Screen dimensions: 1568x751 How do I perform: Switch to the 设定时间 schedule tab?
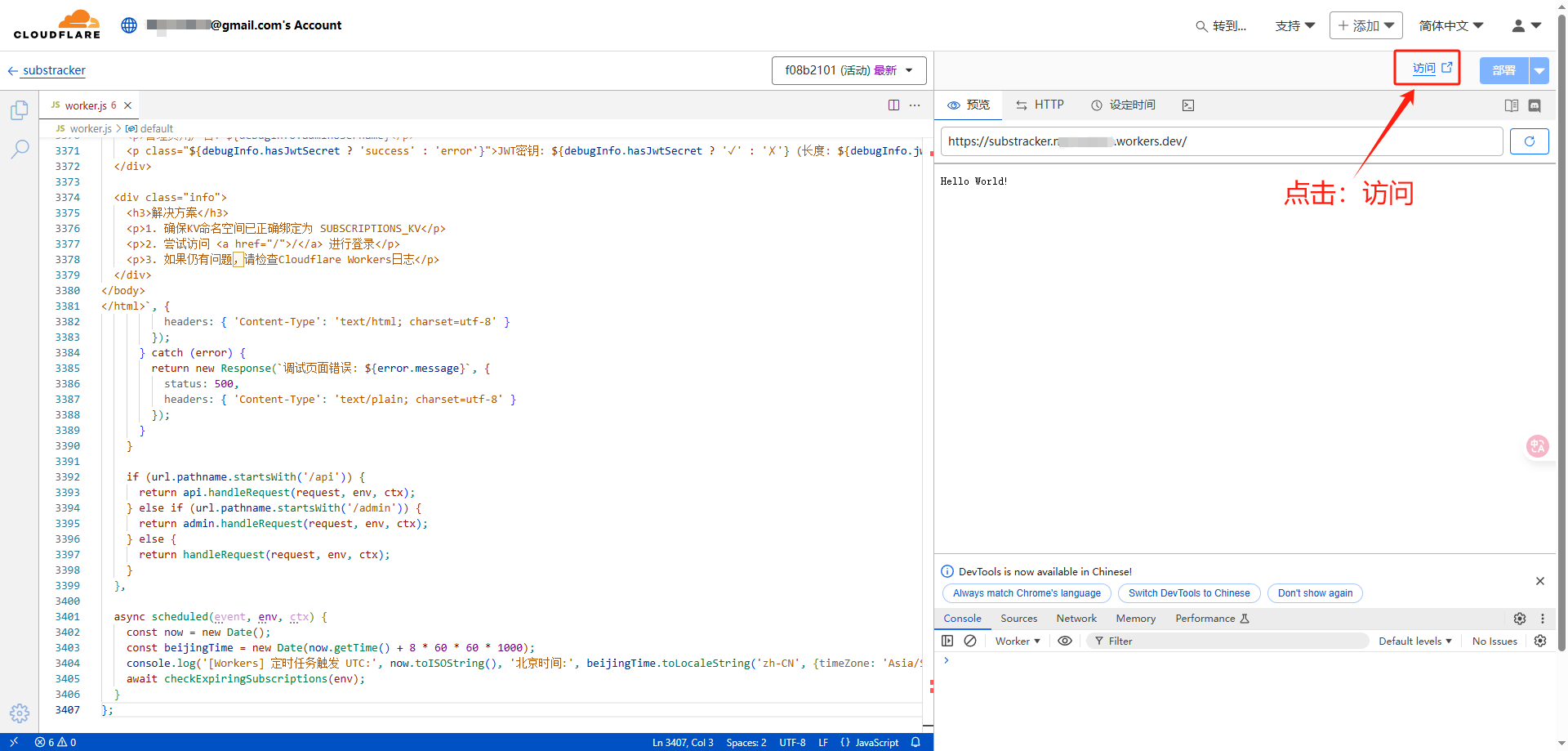tap(1123, 105)
